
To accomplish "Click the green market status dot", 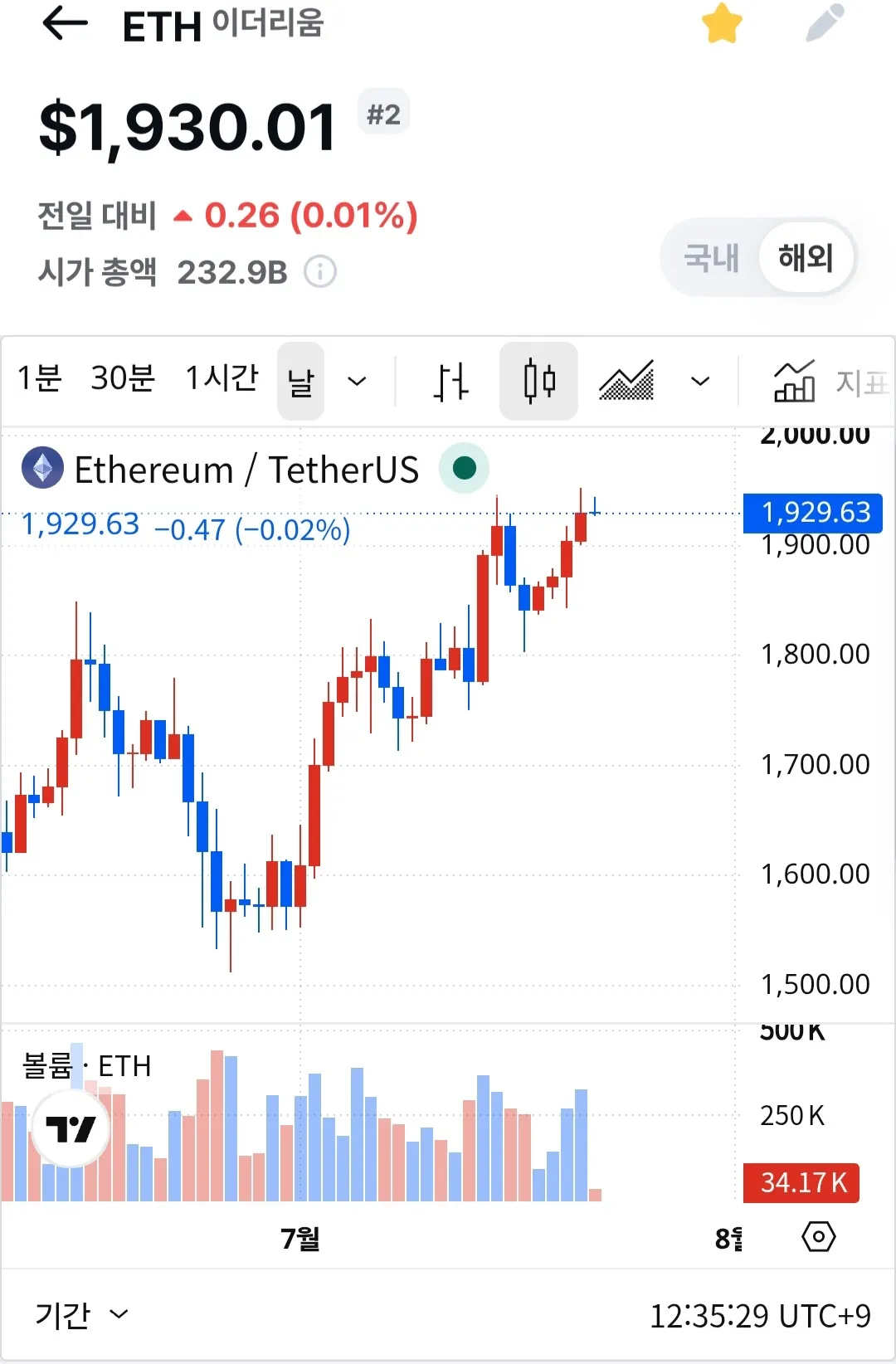I will [x=465, y=469].
